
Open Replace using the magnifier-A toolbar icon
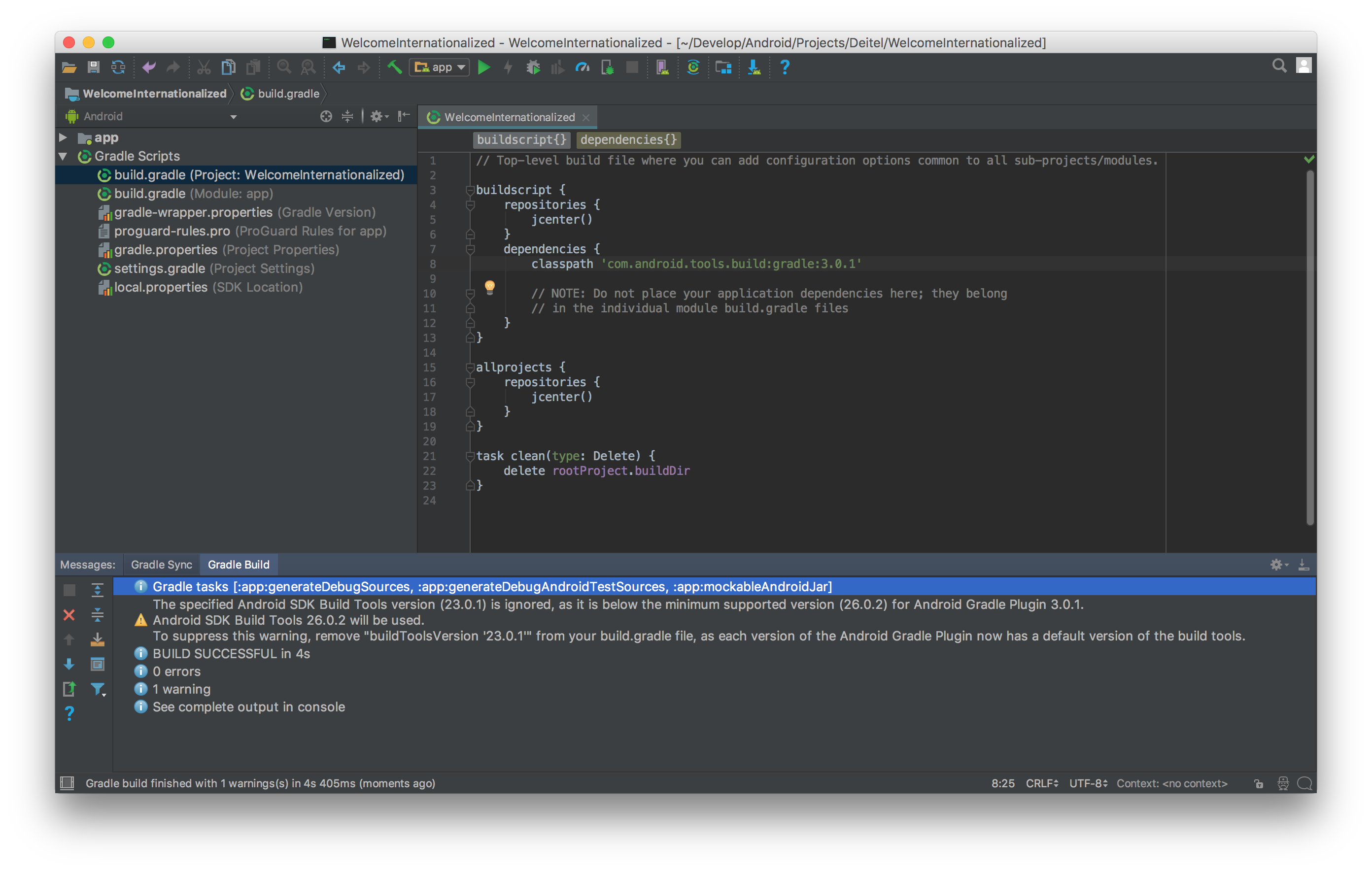click(308, 68)
